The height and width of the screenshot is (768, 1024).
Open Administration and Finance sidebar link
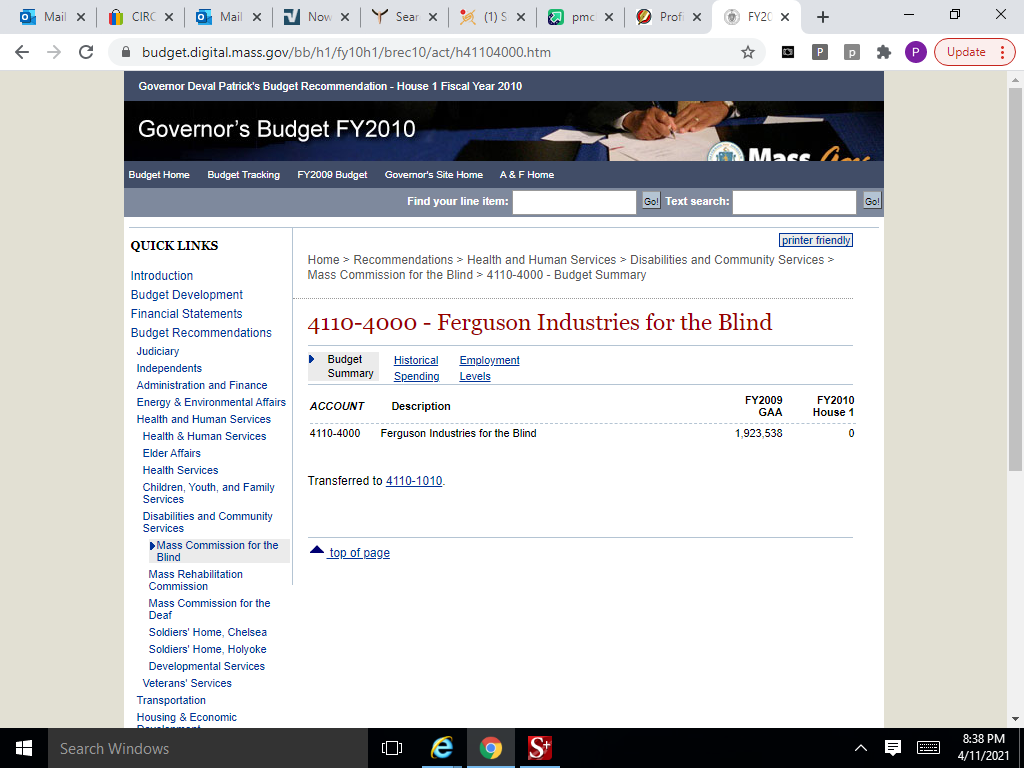202,385
